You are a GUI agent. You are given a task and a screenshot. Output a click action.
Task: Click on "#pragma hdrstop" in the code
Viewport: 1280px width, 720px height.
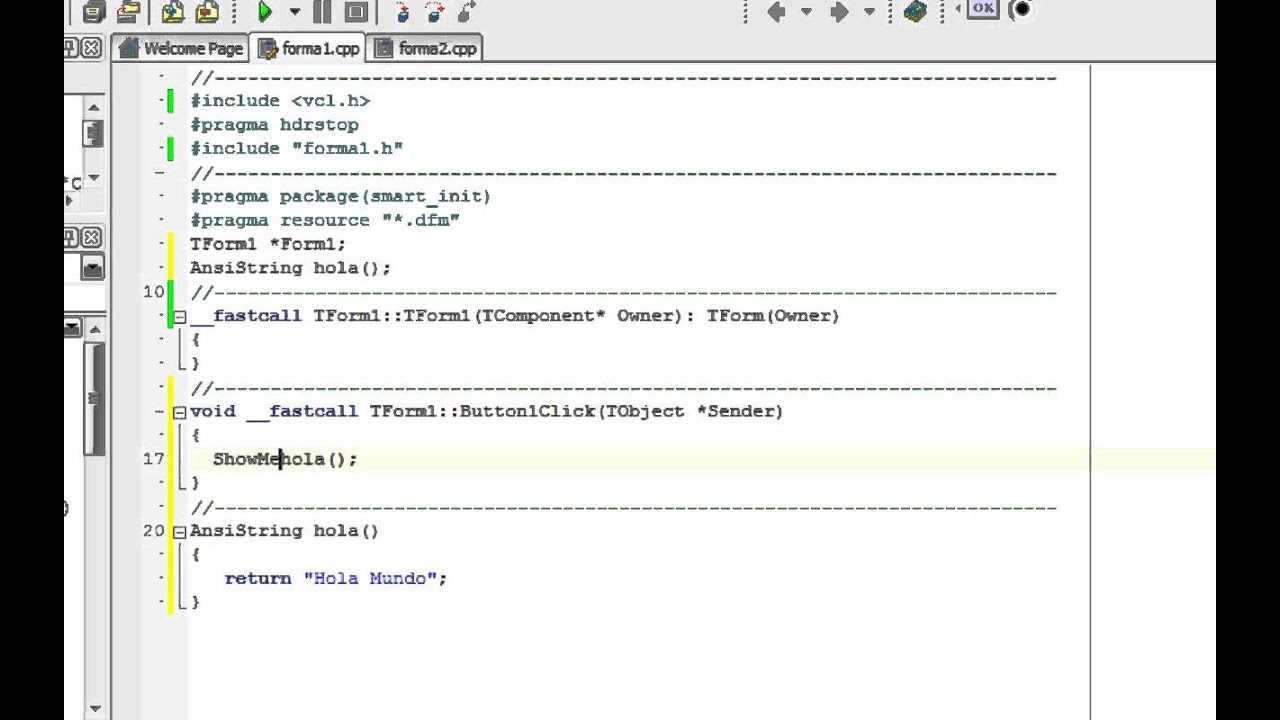pyautogui.click(x=274, y=125)
